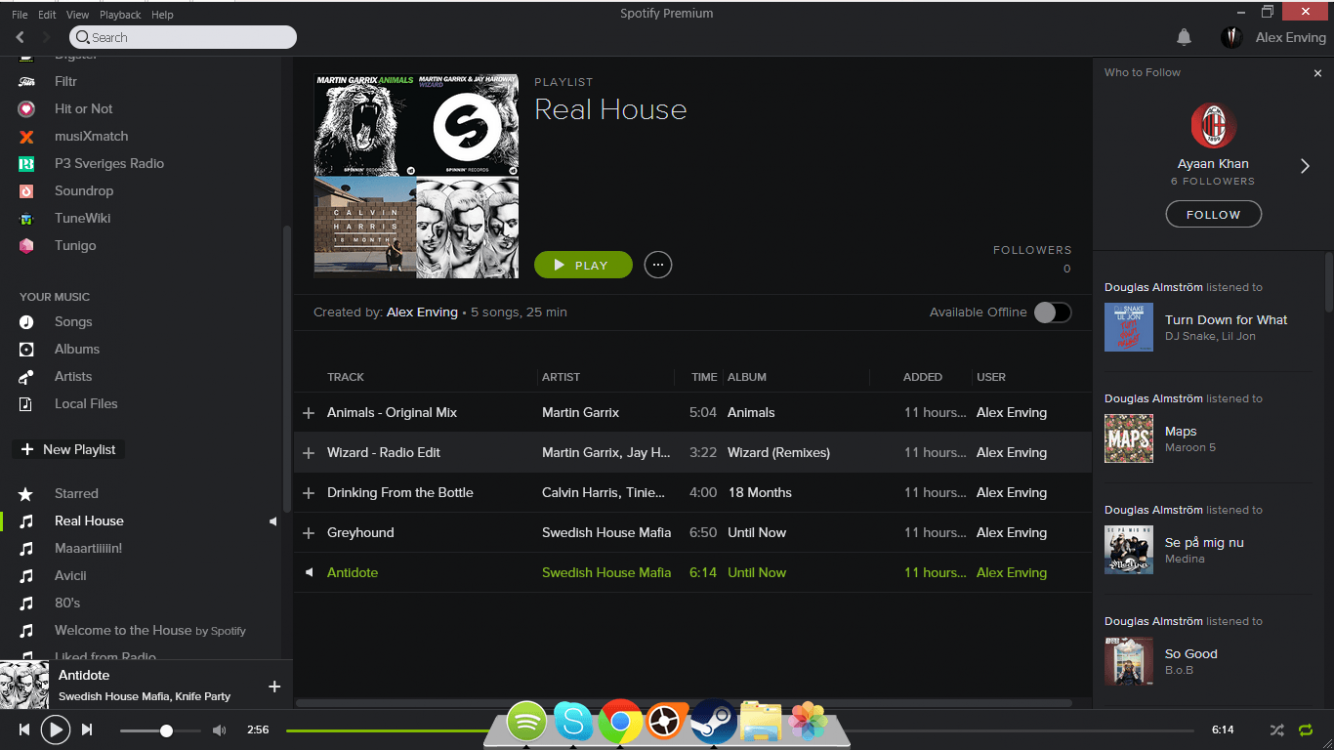Open the 80's playlist
This screenshot has width=1334, height=750.
point(67,603)
